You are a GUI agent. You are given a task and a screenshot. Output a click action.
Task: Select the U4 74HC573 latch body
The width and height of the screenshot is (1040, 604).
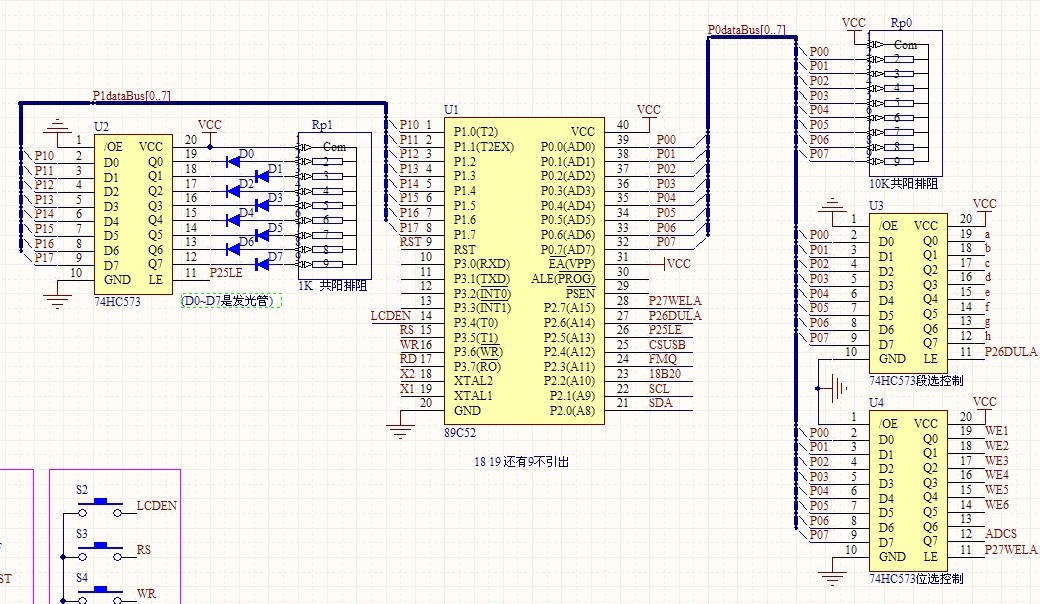(x=908, y=491)
